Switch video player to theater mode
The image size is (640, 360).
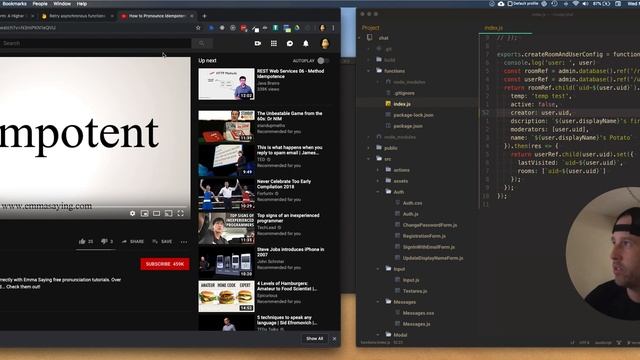156,213
